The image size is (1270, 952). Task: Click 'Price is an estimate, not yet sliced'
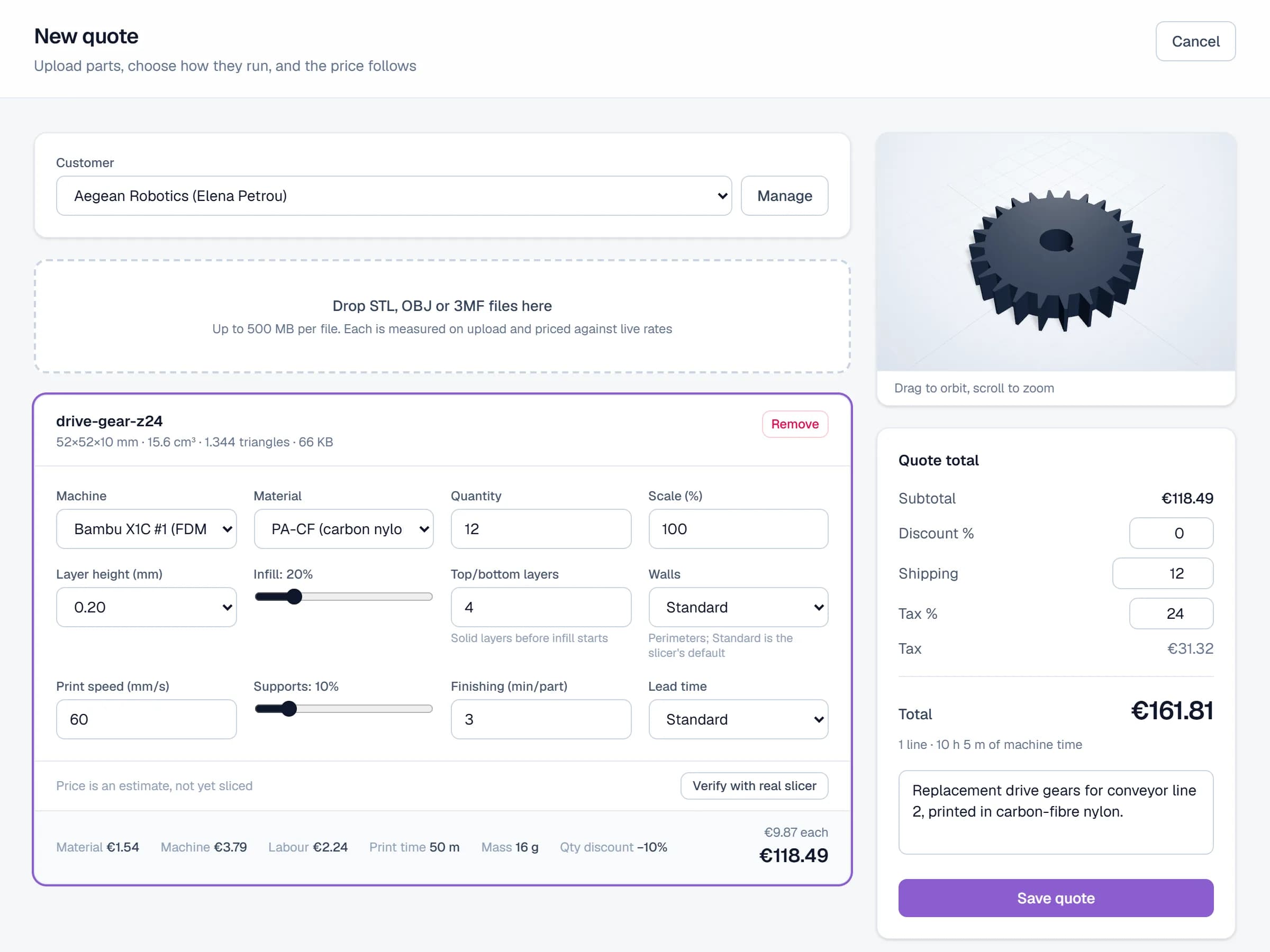pyautogui.click(x=154, y=785)
